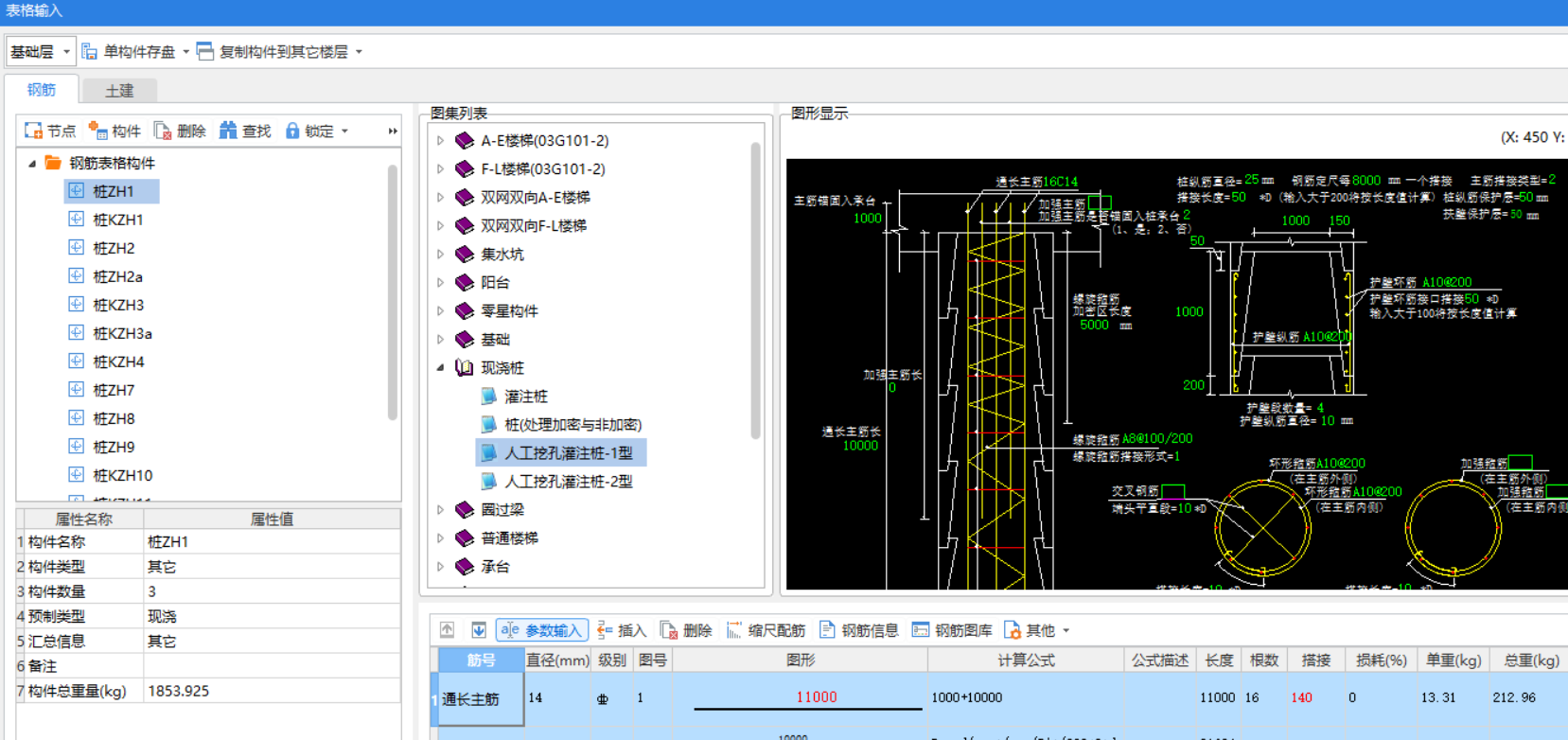Click 复制构件到其它楼层 button
This screenshot has height=740, width=1568.
tap(273, 51)
